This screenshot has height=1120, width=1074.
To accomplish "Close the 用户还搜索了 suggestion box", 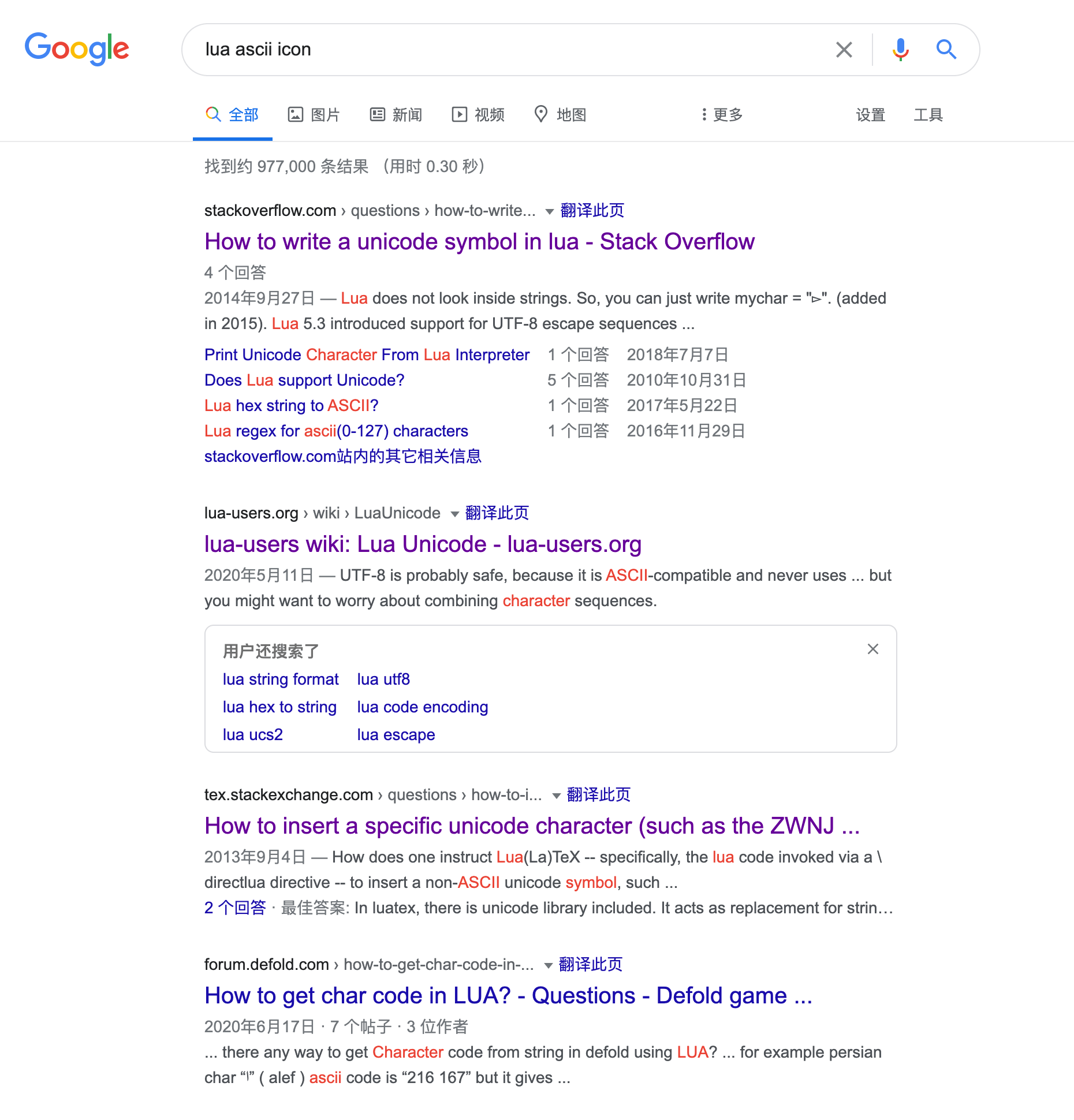I will click(x=873, y=649).
